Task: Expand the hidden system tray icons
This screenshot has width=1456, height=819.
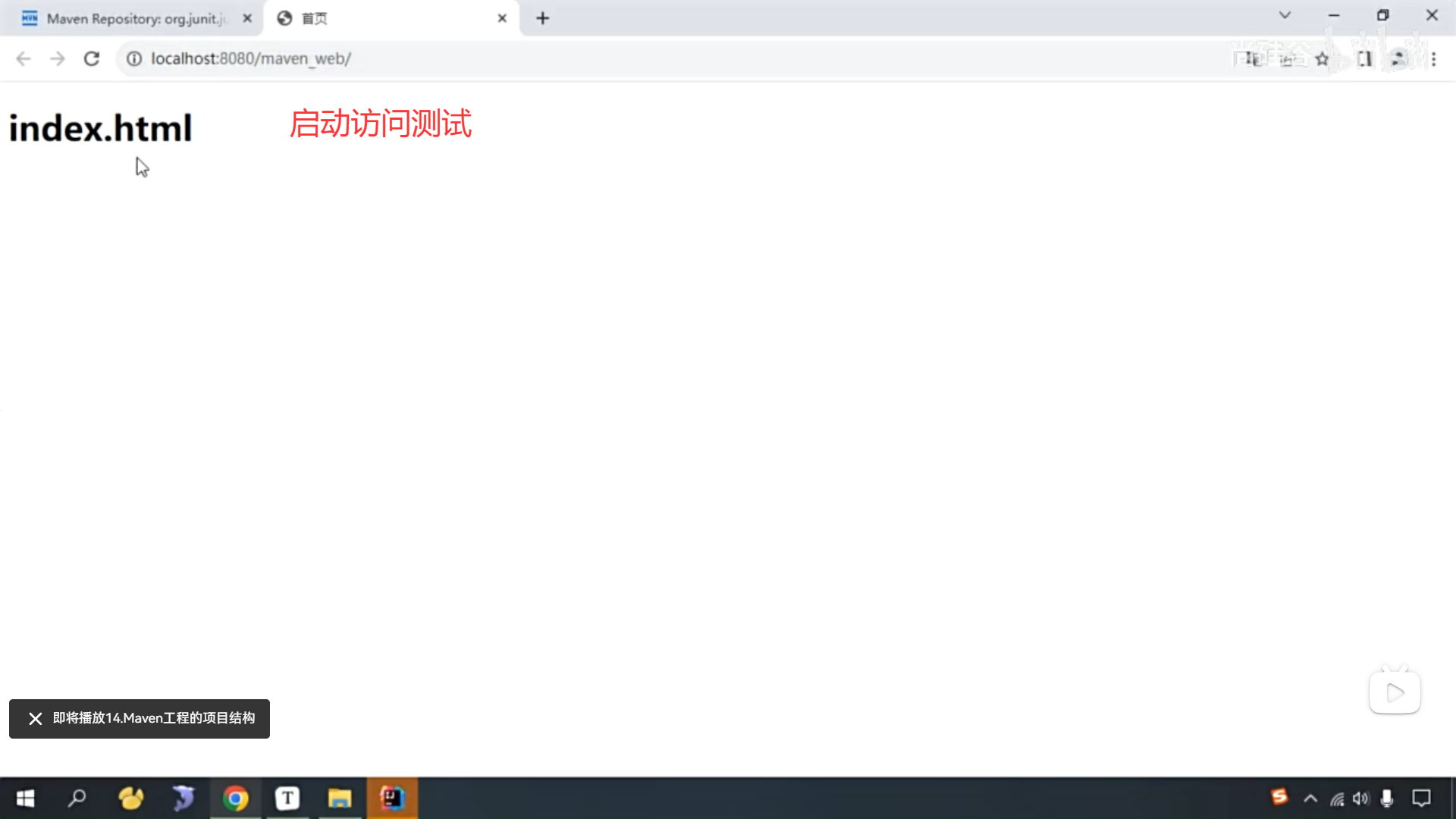Action: [1310, 799]
